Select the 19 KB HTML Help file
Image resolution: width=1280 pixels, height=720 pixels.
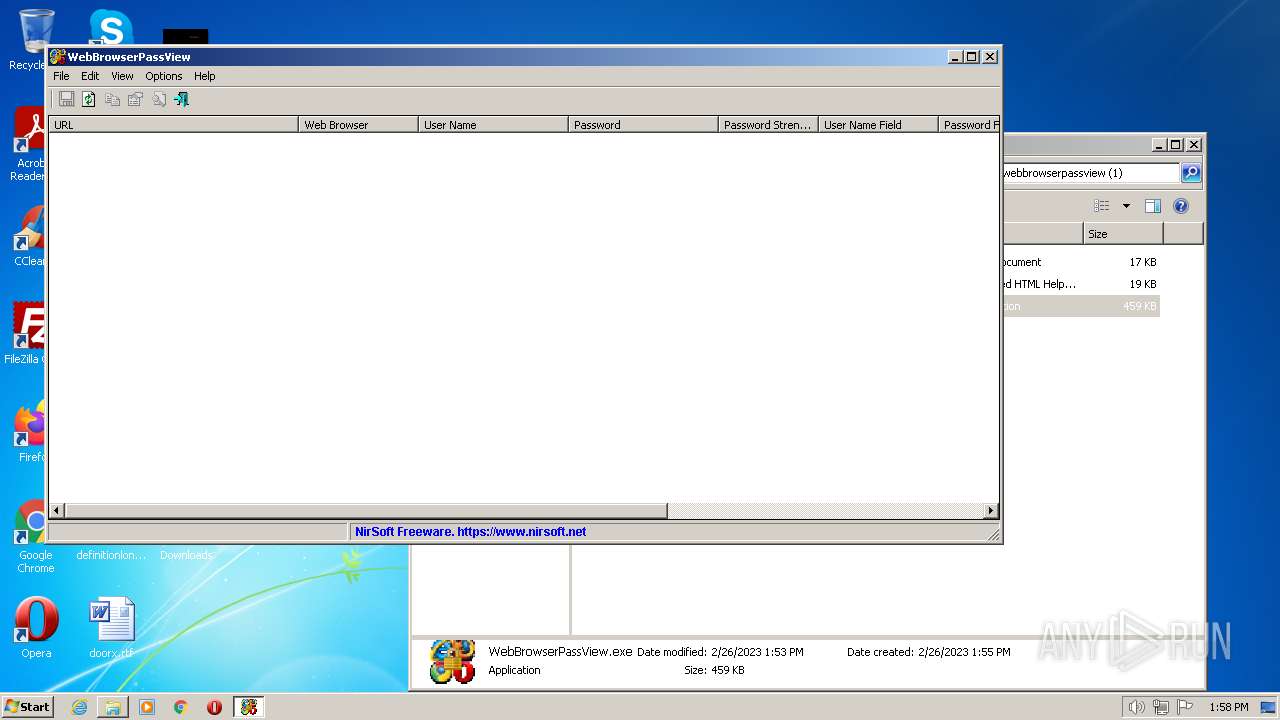(1080, 284)
